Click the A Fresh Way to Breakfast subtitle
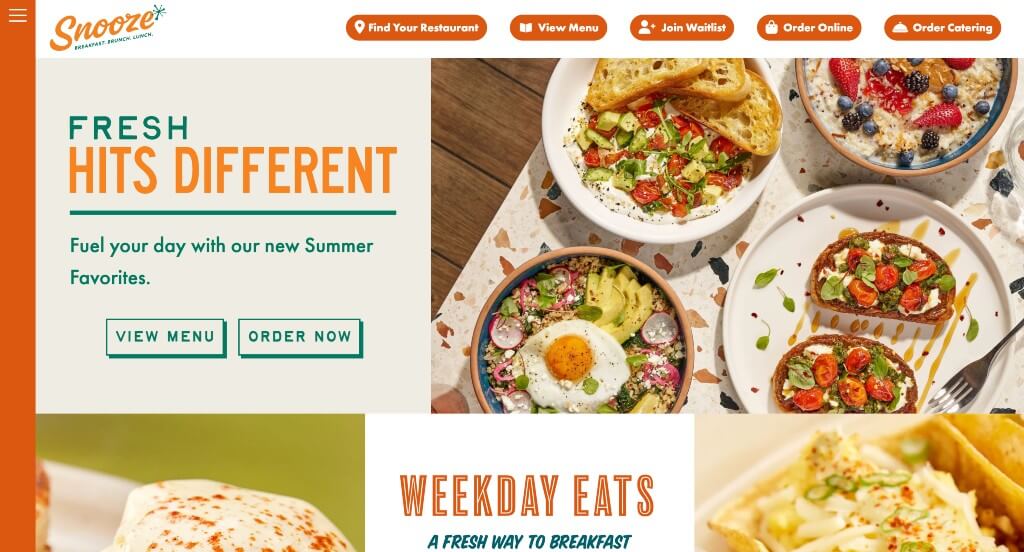Viewport: 1024px width, 552px height. click(530, 542)
